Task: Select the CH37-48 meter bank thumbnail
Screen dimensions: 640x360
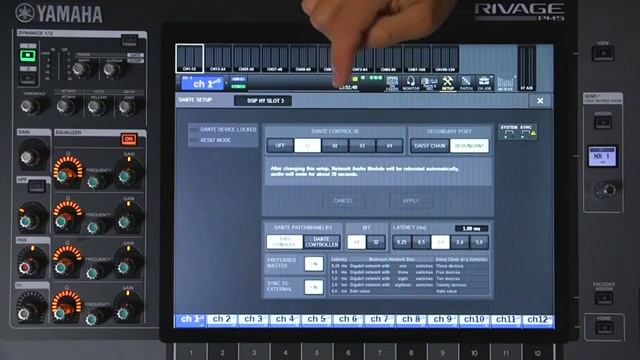Action: click(275, 58)
